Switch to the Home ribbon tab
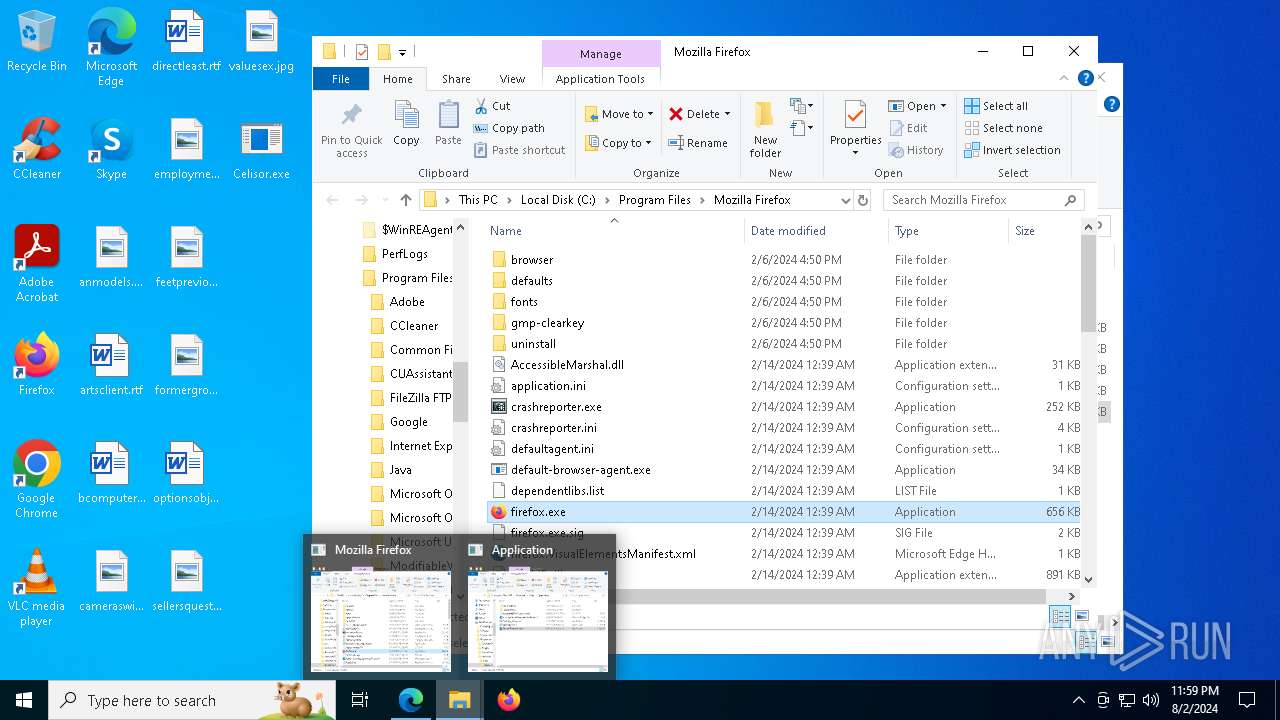 pos(397,79)
